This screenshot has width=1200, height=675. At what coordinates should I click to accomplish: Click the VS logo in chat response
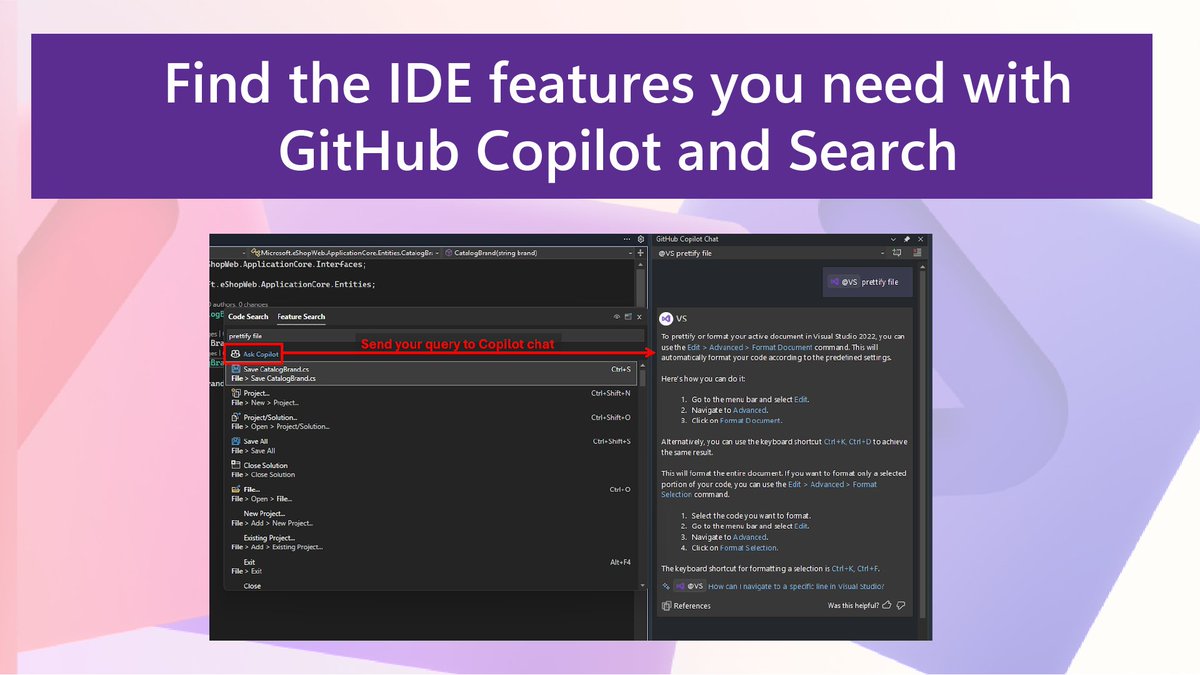pyautogui.click(x=666, y=318)
